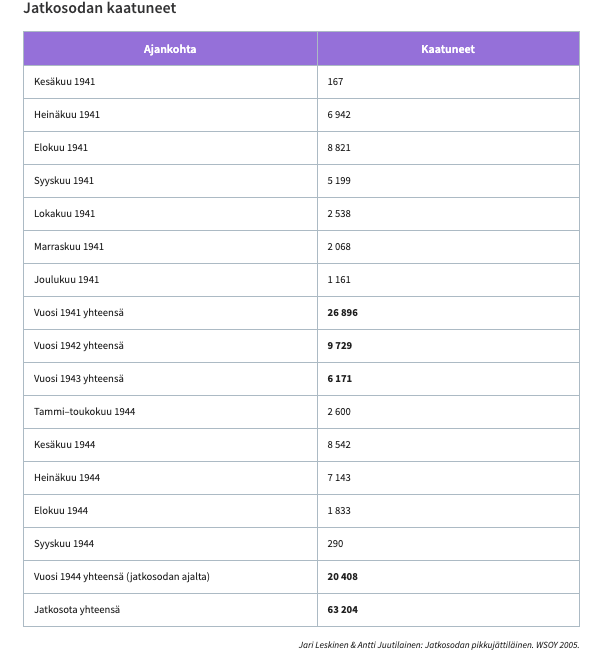Click the Ajankohta column header
This screenshot has height=666, width=590.
click(x=170, y=49)
